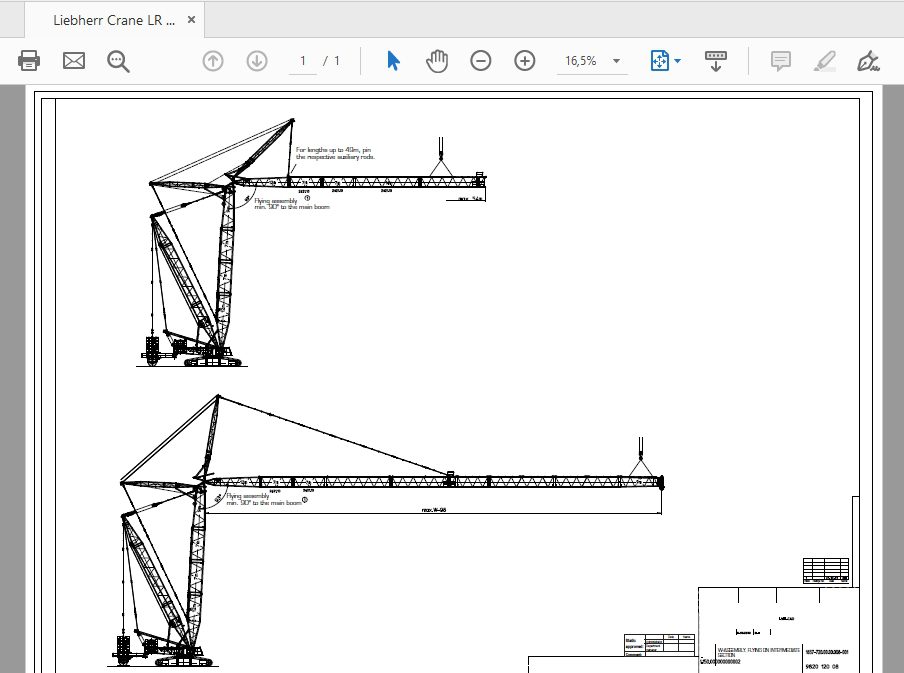Screen dimensions: 904x673
Task: Click the Zoom In plus icon
Action: click(524, 60)
